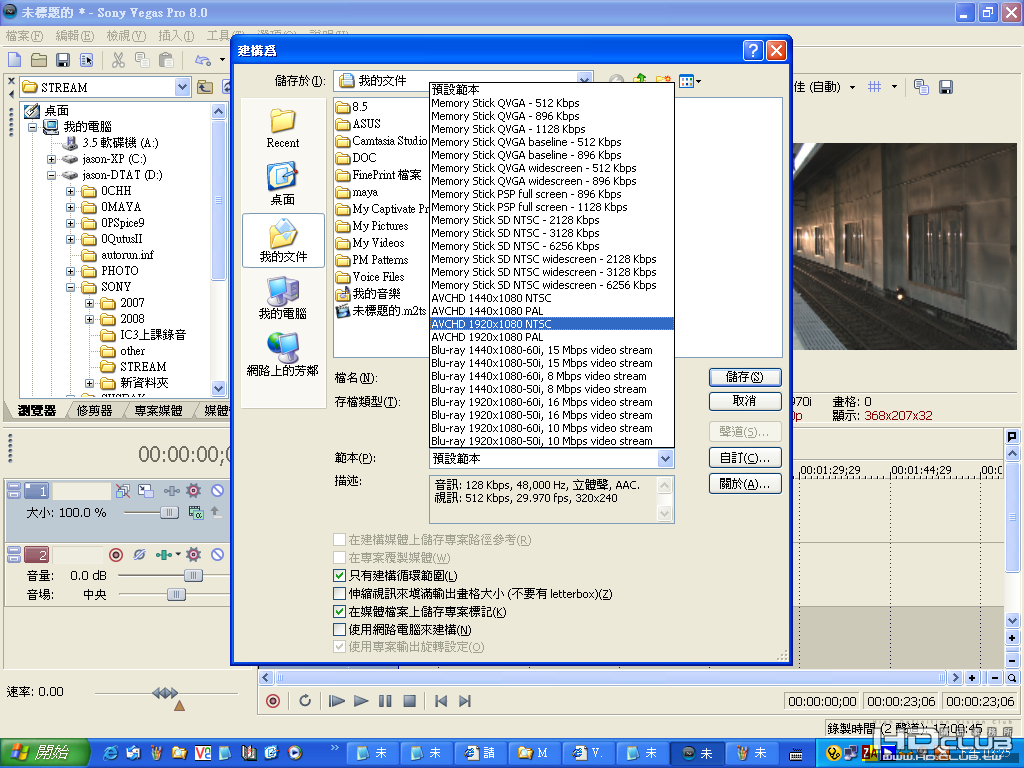The height and width of the screenshot is (768, 1024).
Task: Click the stop playback button
Action: click(x=409, y=701)
